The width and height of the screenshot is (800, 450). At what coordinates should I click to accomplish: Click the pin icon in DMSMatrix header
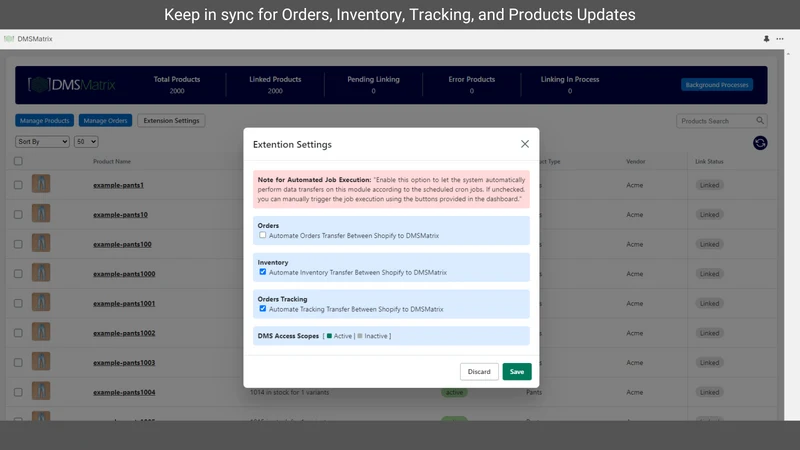766,39
